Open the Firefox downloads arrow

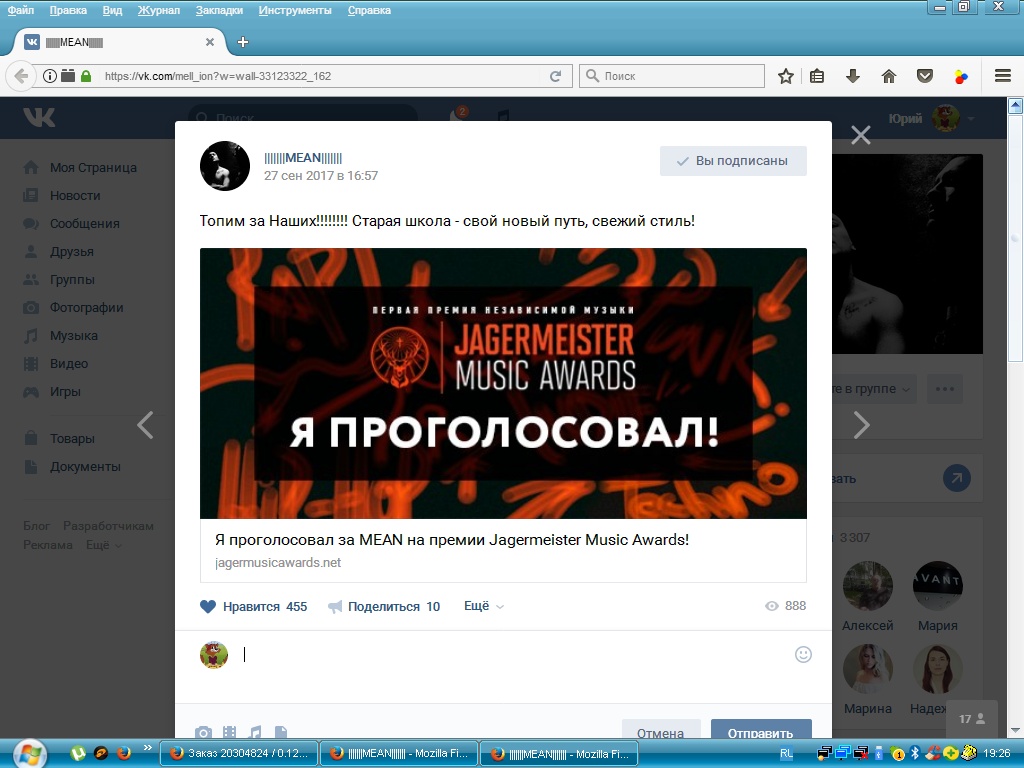[x=853, y=76]
